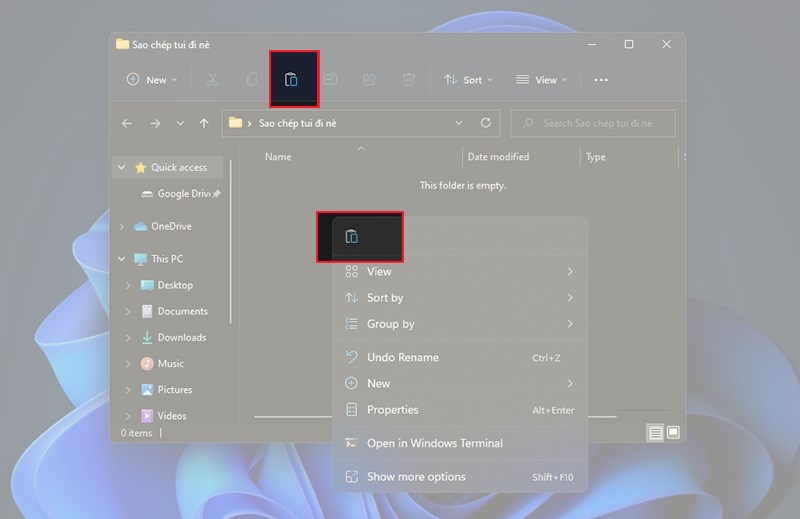Click the Paste icon in the toolbar
800x519 pixels.
pos(291,80)
